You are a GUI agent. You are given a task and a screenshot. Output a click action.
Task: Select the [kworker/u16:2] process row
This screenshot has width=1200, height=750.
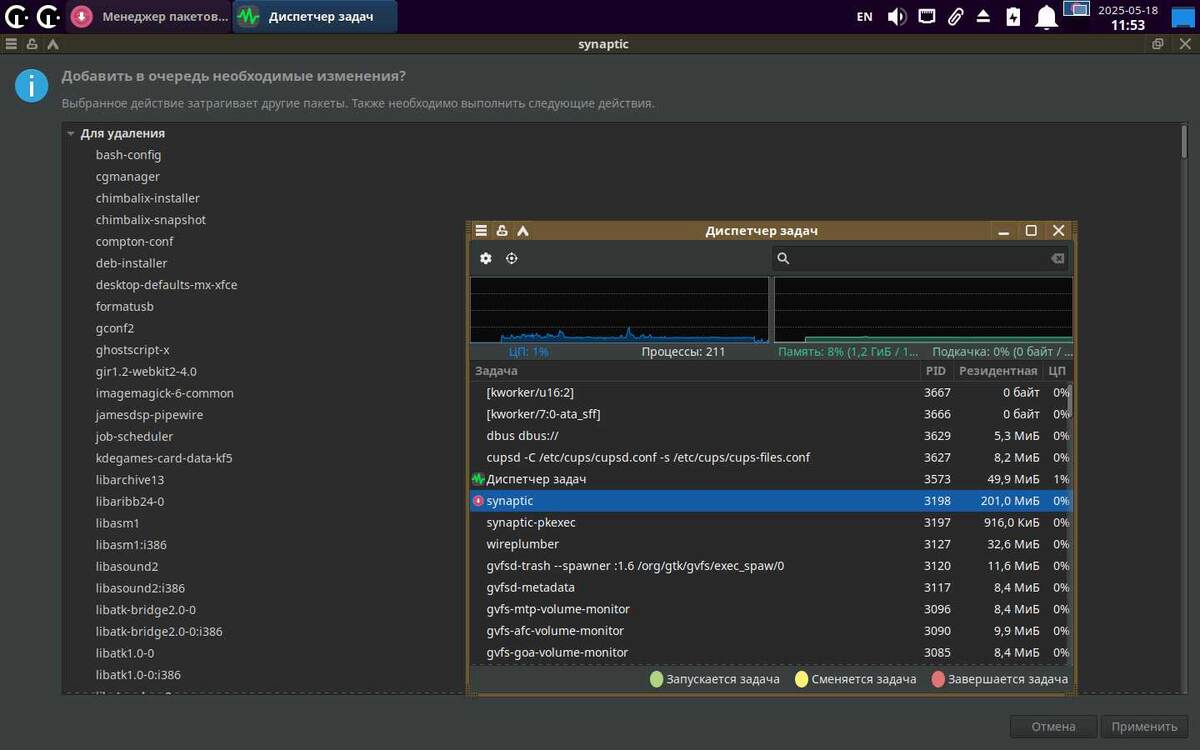[769, 392]
